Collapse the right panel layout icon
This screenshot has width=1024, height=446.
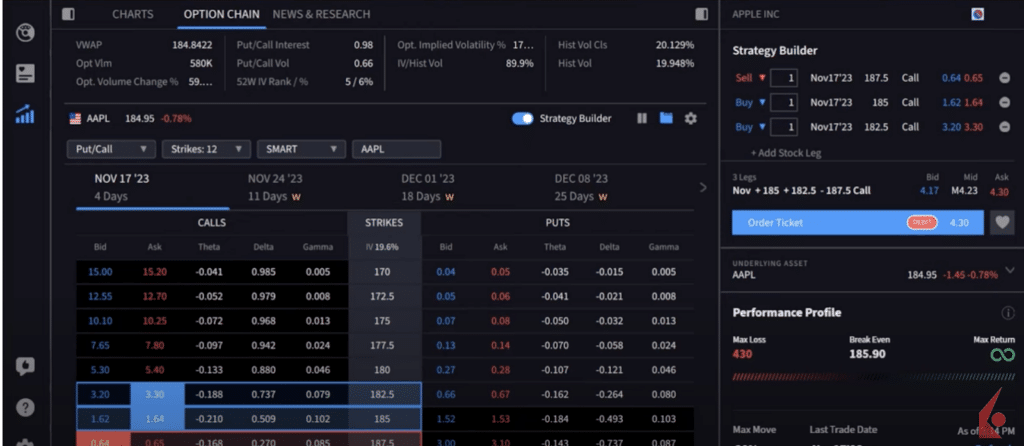coord(701,14)
